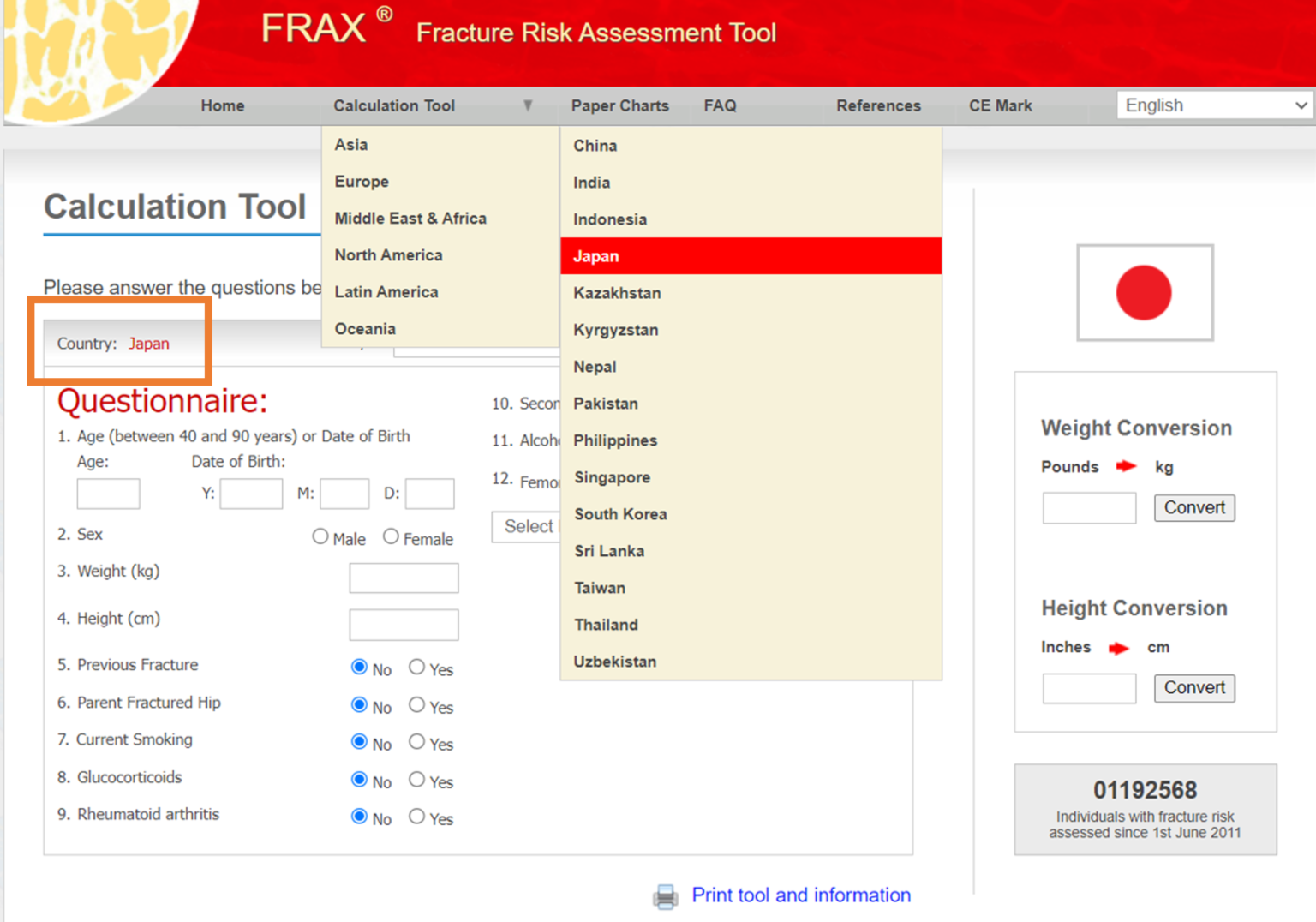Screen dimensions: 1316x922
Task: Click the Japan link next to Country
Action: tap(148, 343)
